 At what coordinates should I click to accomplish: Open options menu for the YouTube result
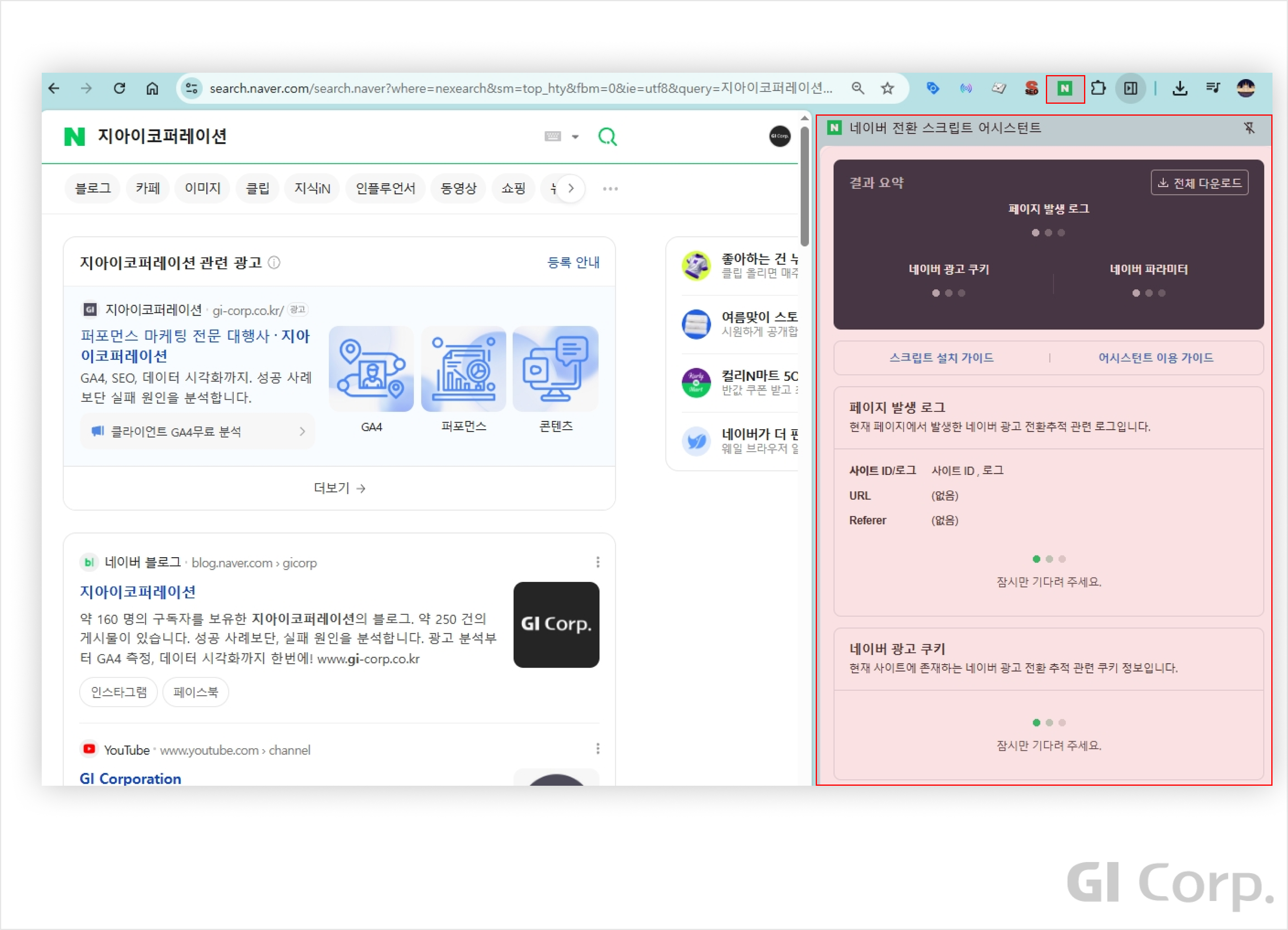(x=598, y=749)
